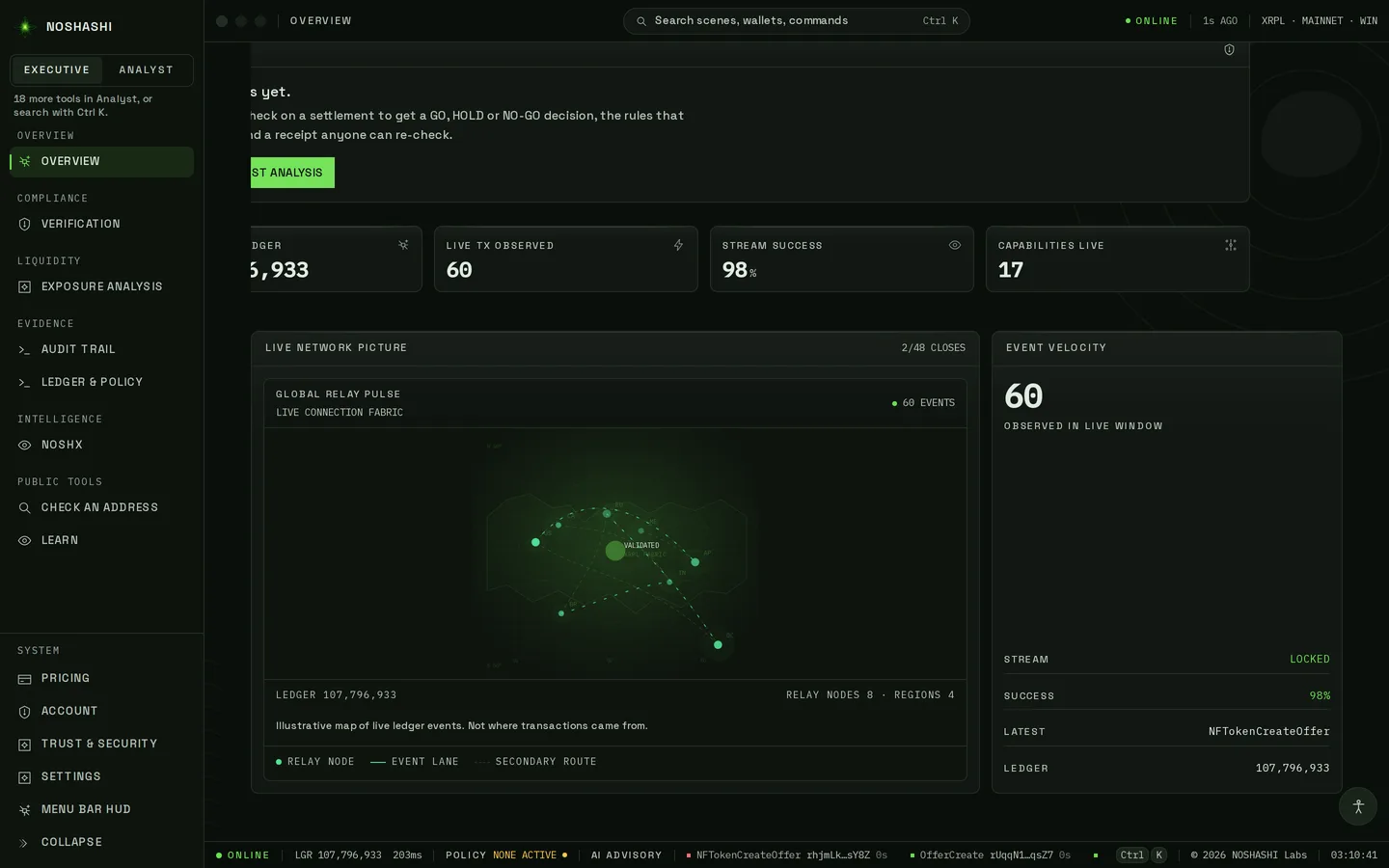Click the Check an Address magnifier icon
The width and height of the screenshot is (1389, 868).
(x=25, y=508)
